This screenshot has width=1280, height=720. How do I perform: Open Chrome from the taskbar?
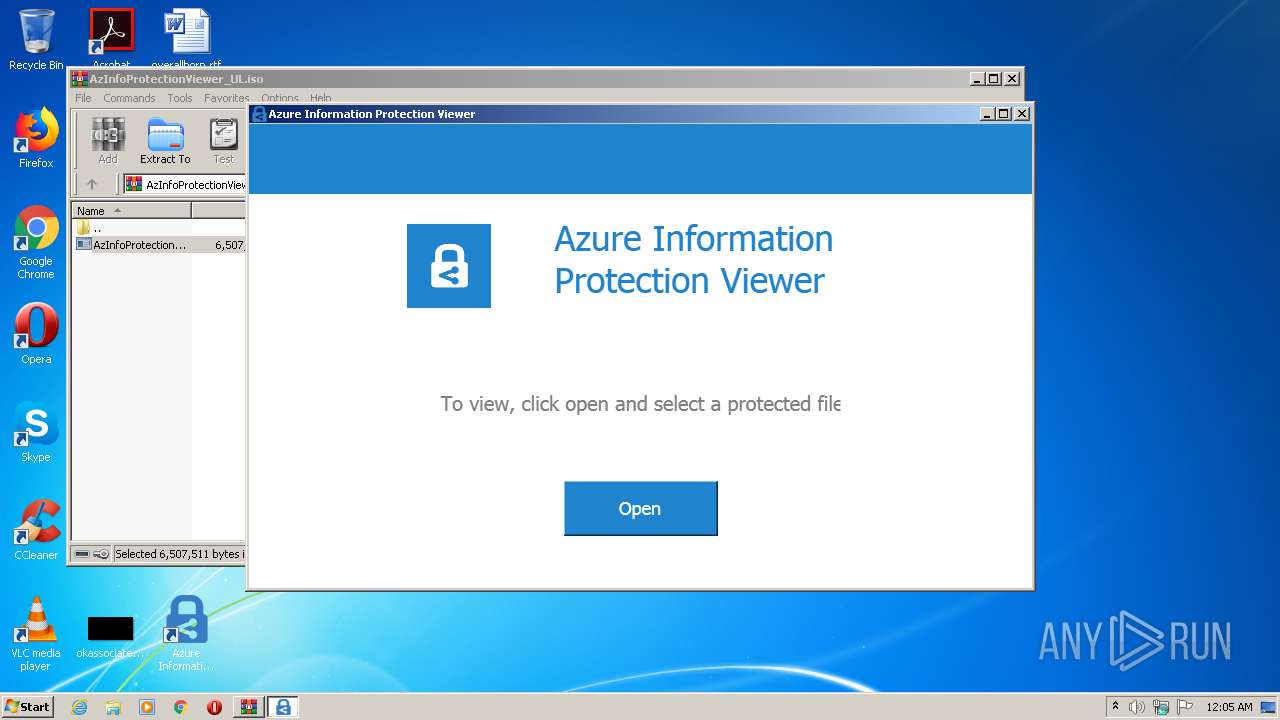[x=180, y=707]
